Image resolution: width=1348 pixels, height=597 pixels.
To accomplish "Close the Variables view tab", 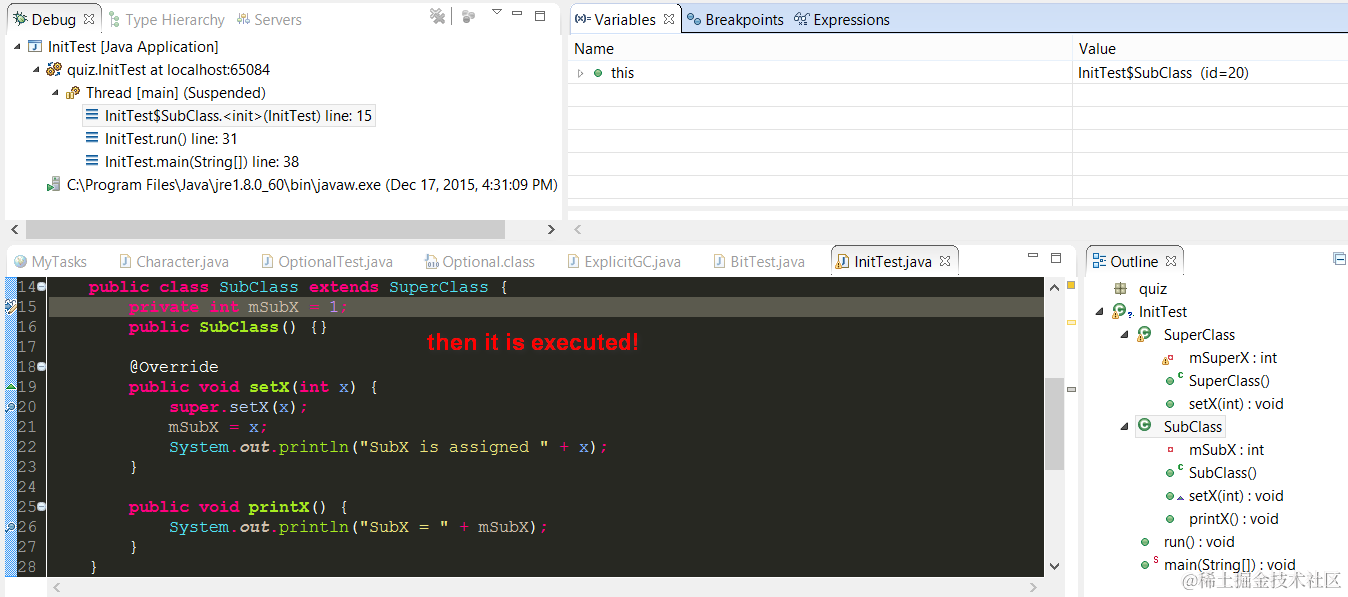I will tap(669, 19).
